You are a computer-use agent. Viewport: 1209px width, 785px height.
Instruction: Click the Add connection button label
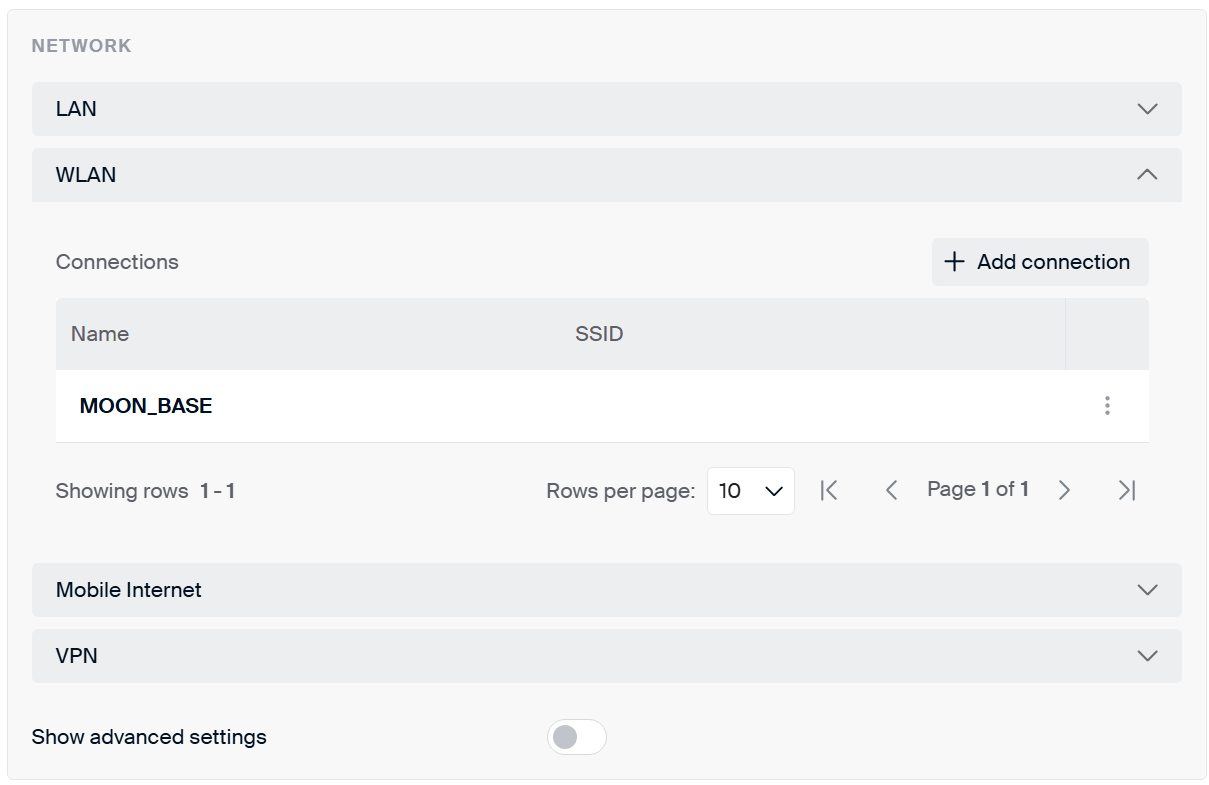click(x=1053, y=262)
